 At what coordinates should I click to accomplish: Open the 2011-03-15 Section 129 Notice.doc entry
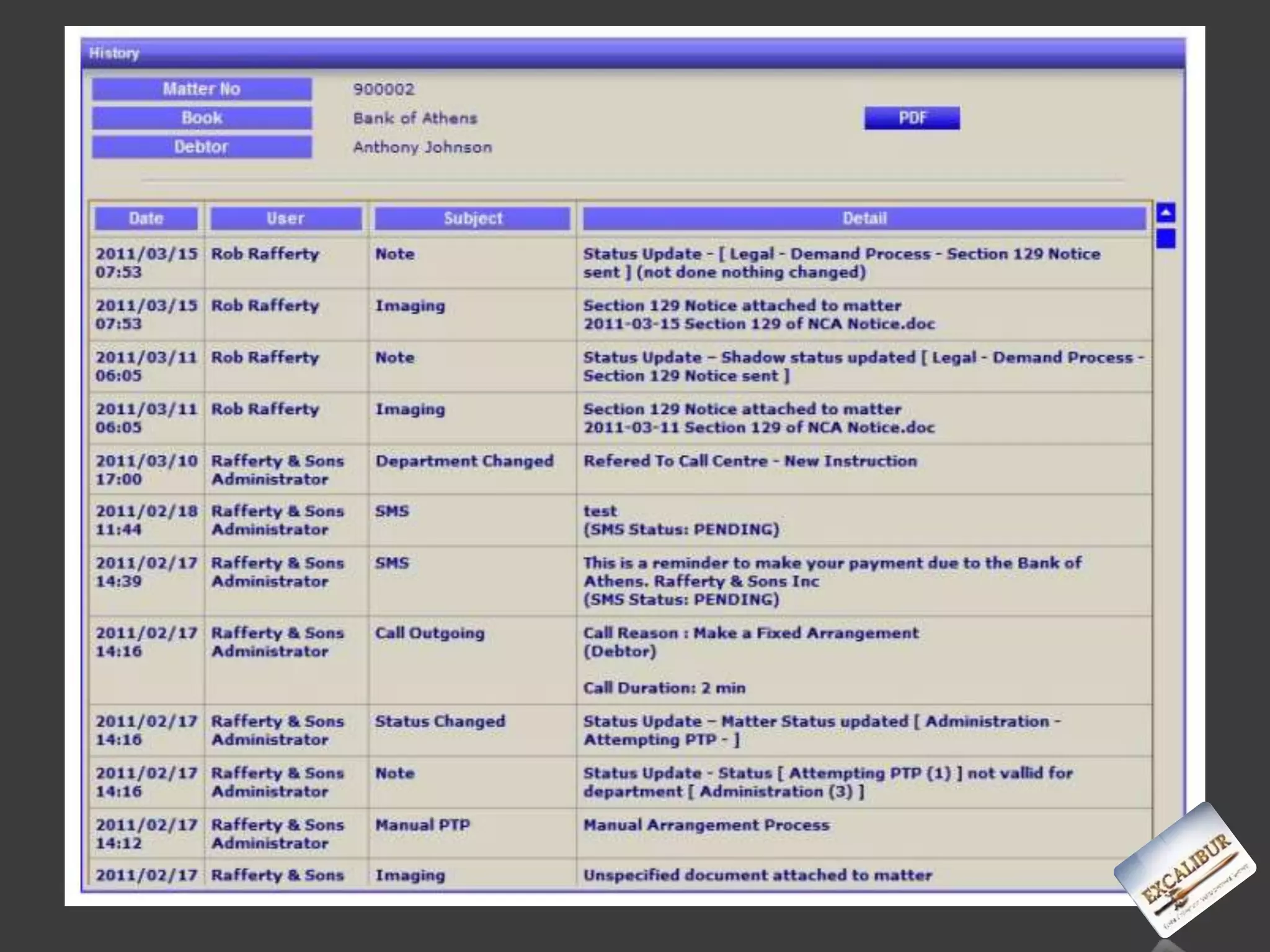tap(758, 324)
